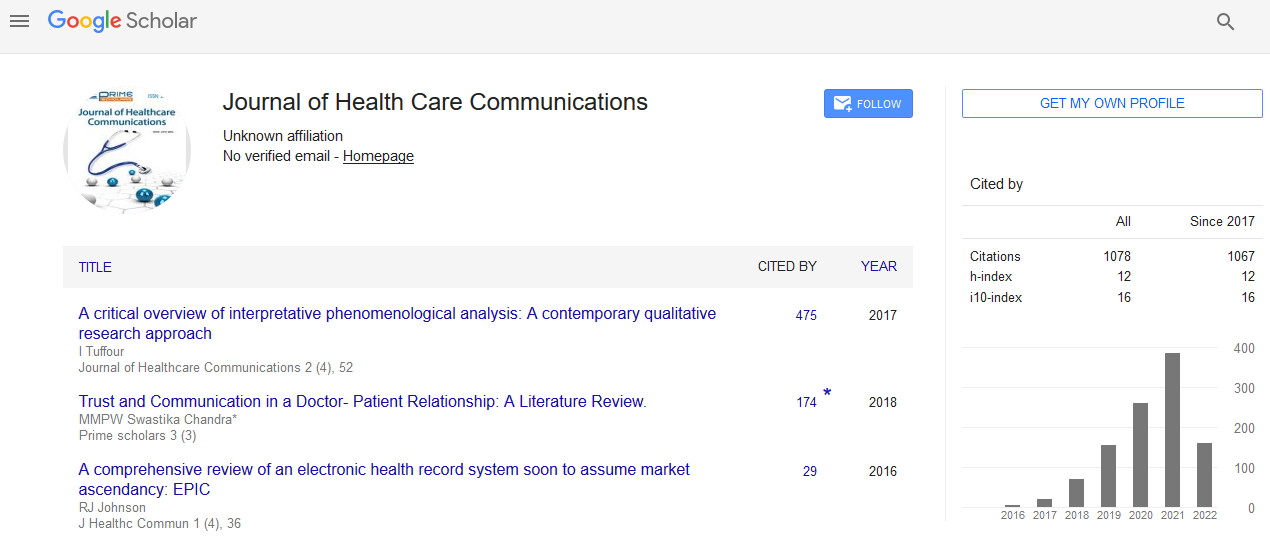Click the journal profile picture
The height and width of the screenshot is (541, 1270).
pyautogui.click(x=128, y=149)
